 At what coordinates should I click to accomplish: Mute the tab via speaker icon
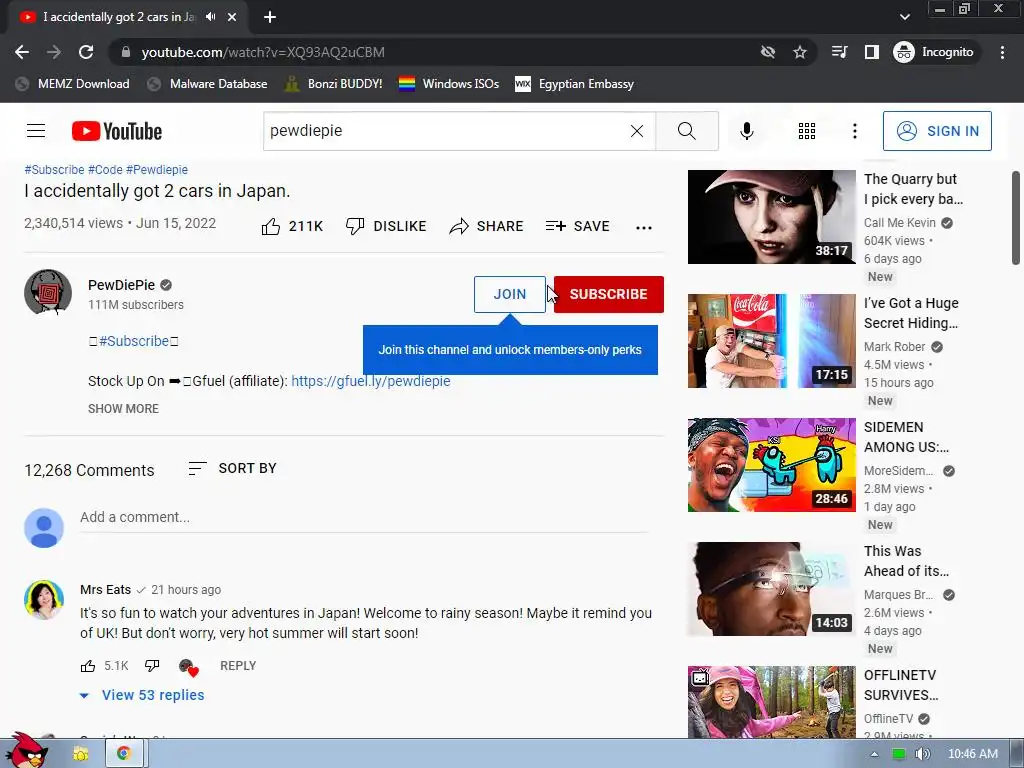[x=210, y=17]
